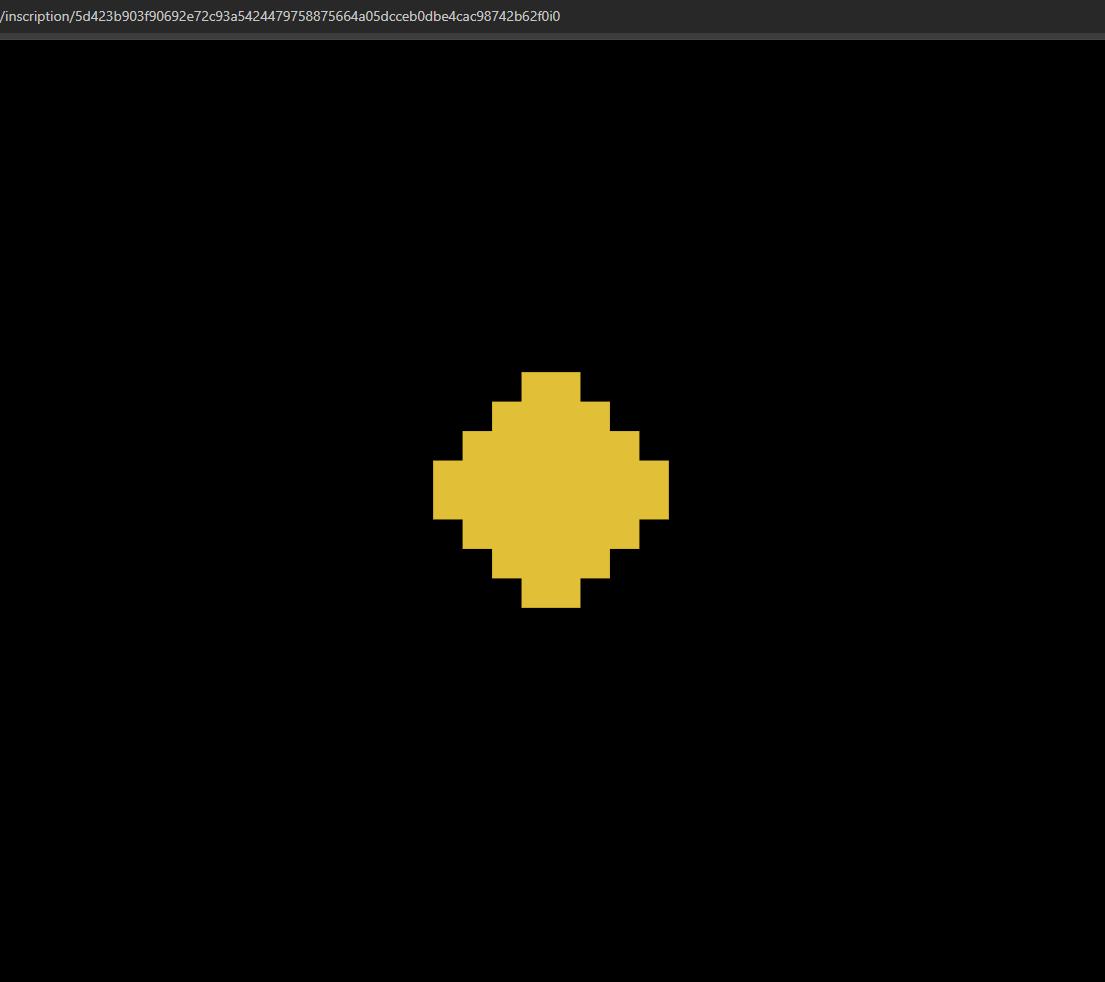Click the leftmost step of the pixel diamond
The image size is (1105, 982).
[x=440, y=488]
